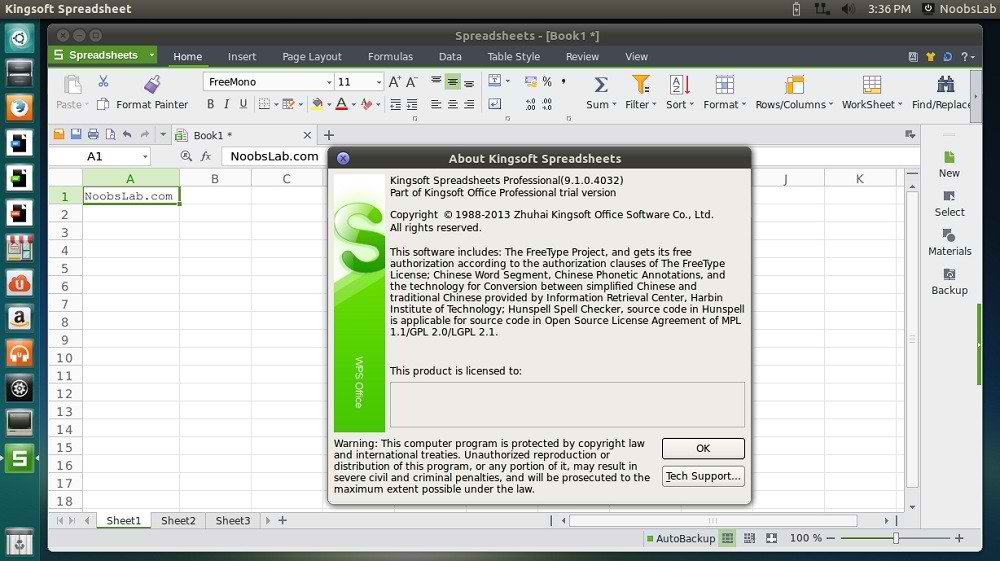Expand the Filter dropdown arrow
1000x561 pixels.
[654, 105]
